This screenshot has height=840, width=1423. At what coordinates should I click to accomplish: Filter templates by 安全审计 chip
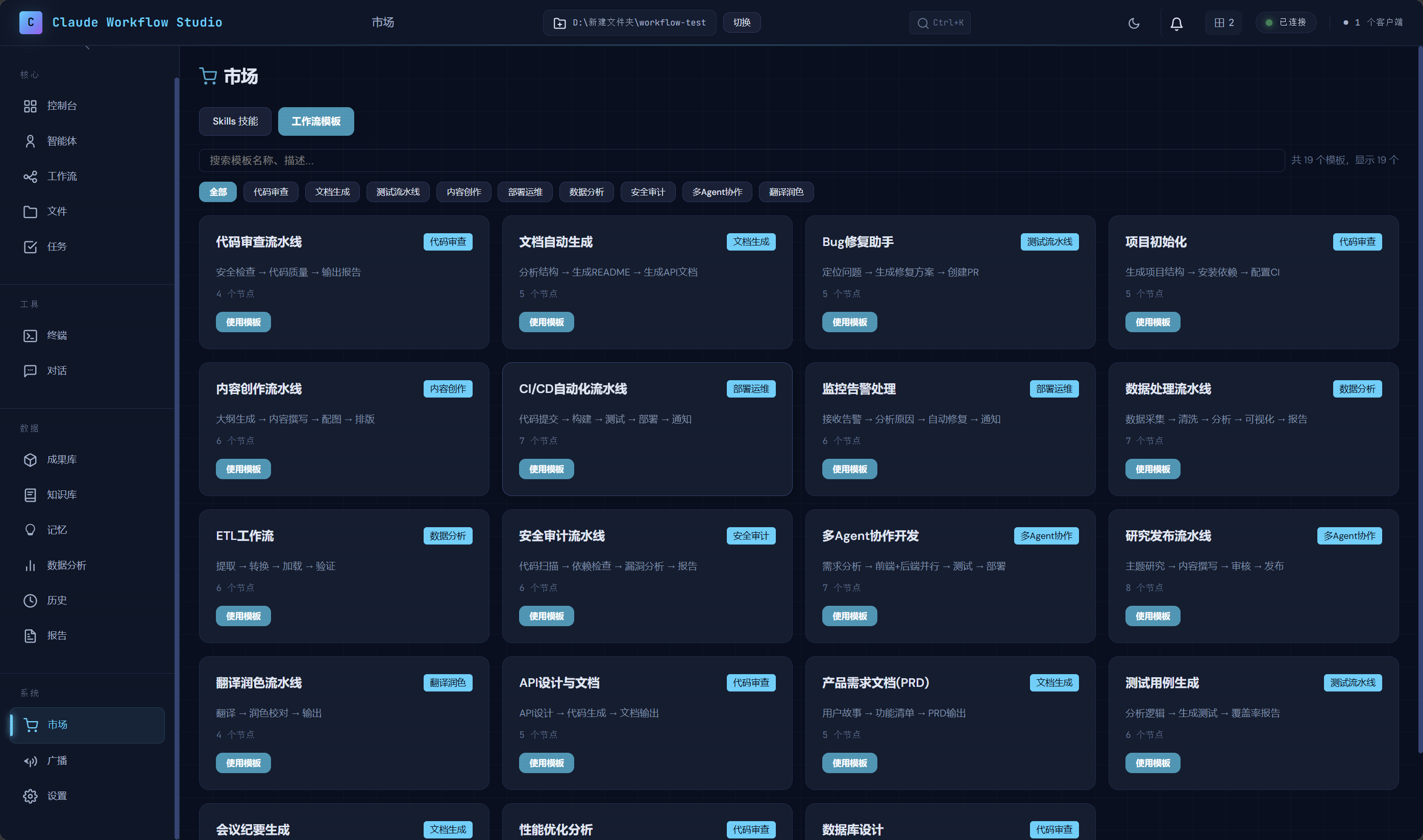648,192
